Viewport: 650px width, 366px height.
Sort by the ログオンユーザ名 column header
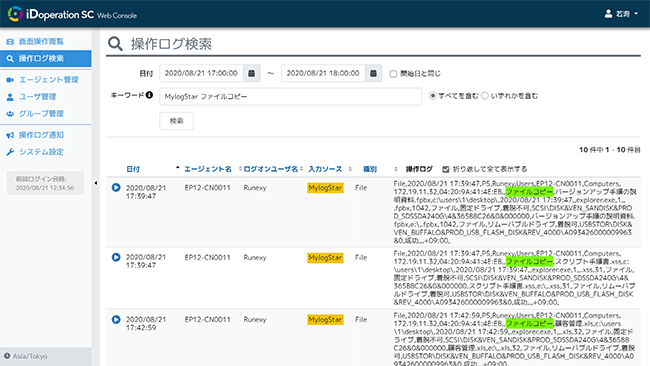tap(271, 169)
